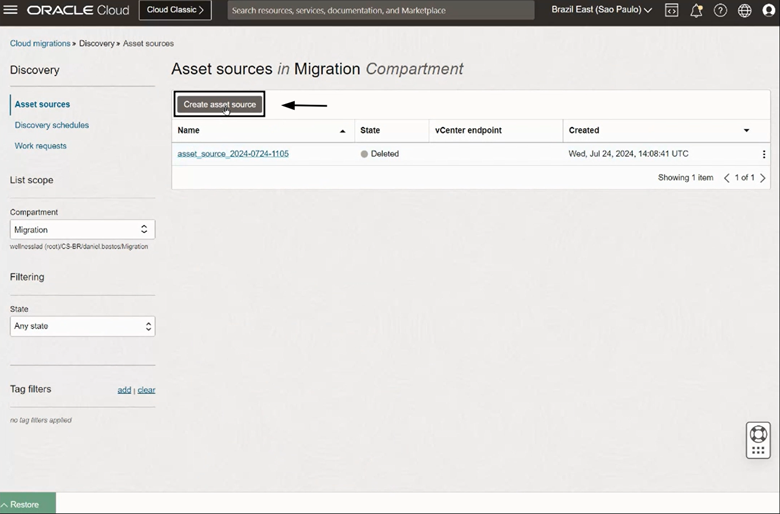Open Work requests in sidebar

[40, 146]
